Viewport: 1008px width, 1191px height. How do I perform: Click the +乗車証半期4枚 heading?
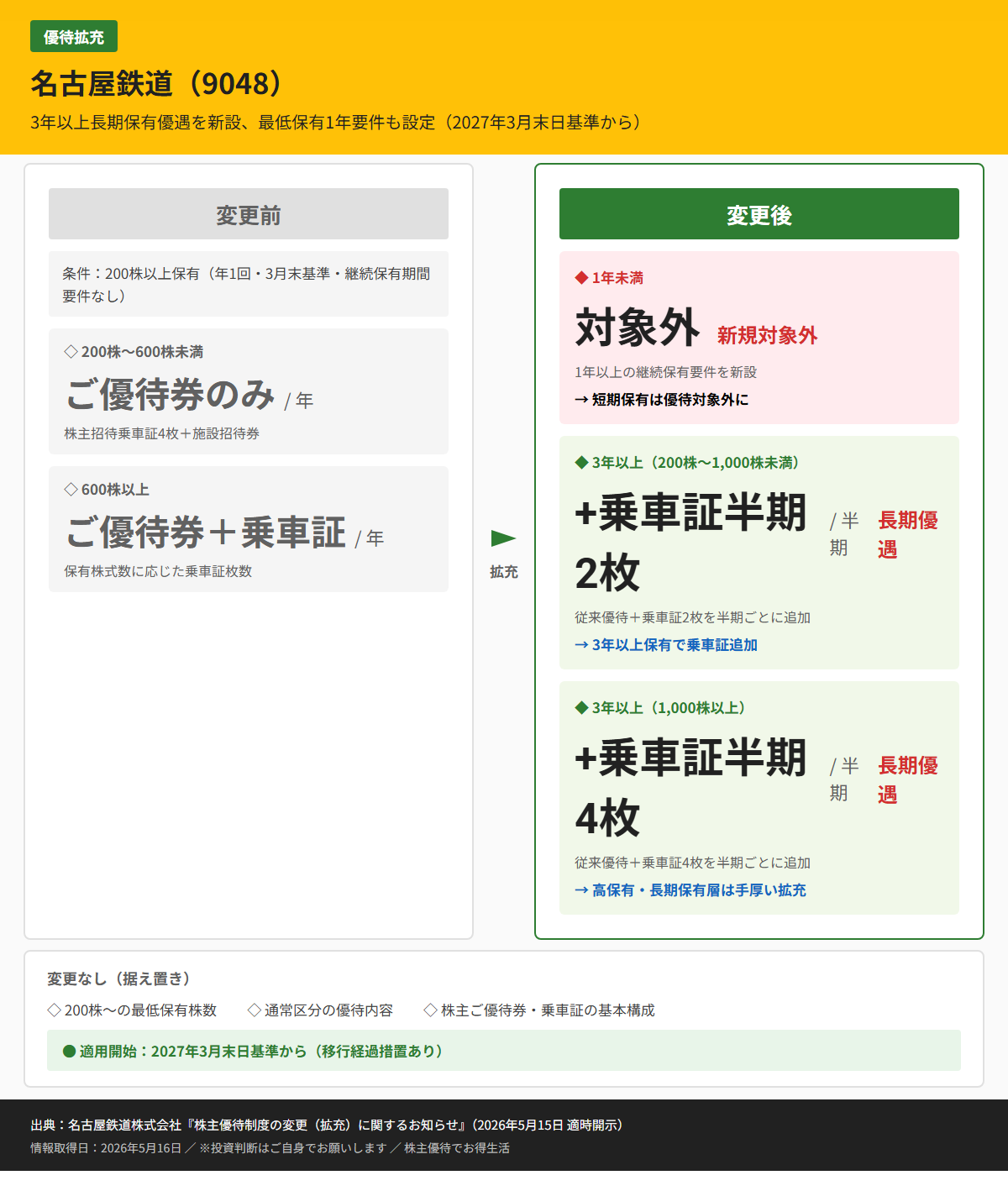tap(690, 788)
